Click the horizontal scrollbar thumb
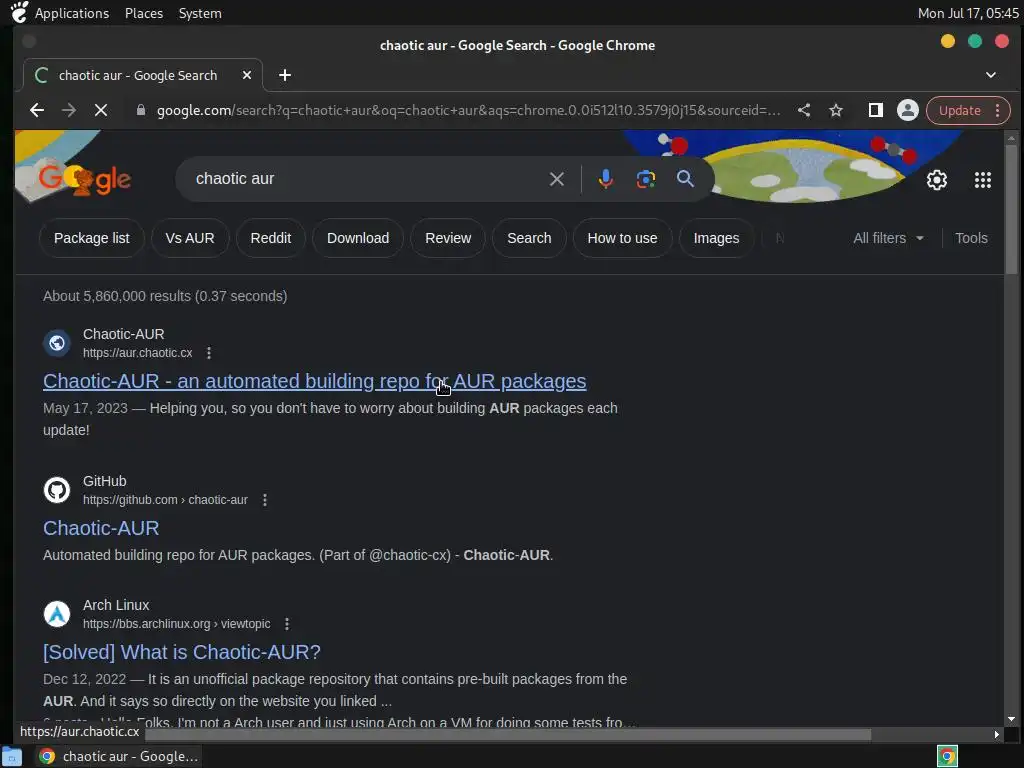The height and width of the screenshot is (768, 1024). 507,735
